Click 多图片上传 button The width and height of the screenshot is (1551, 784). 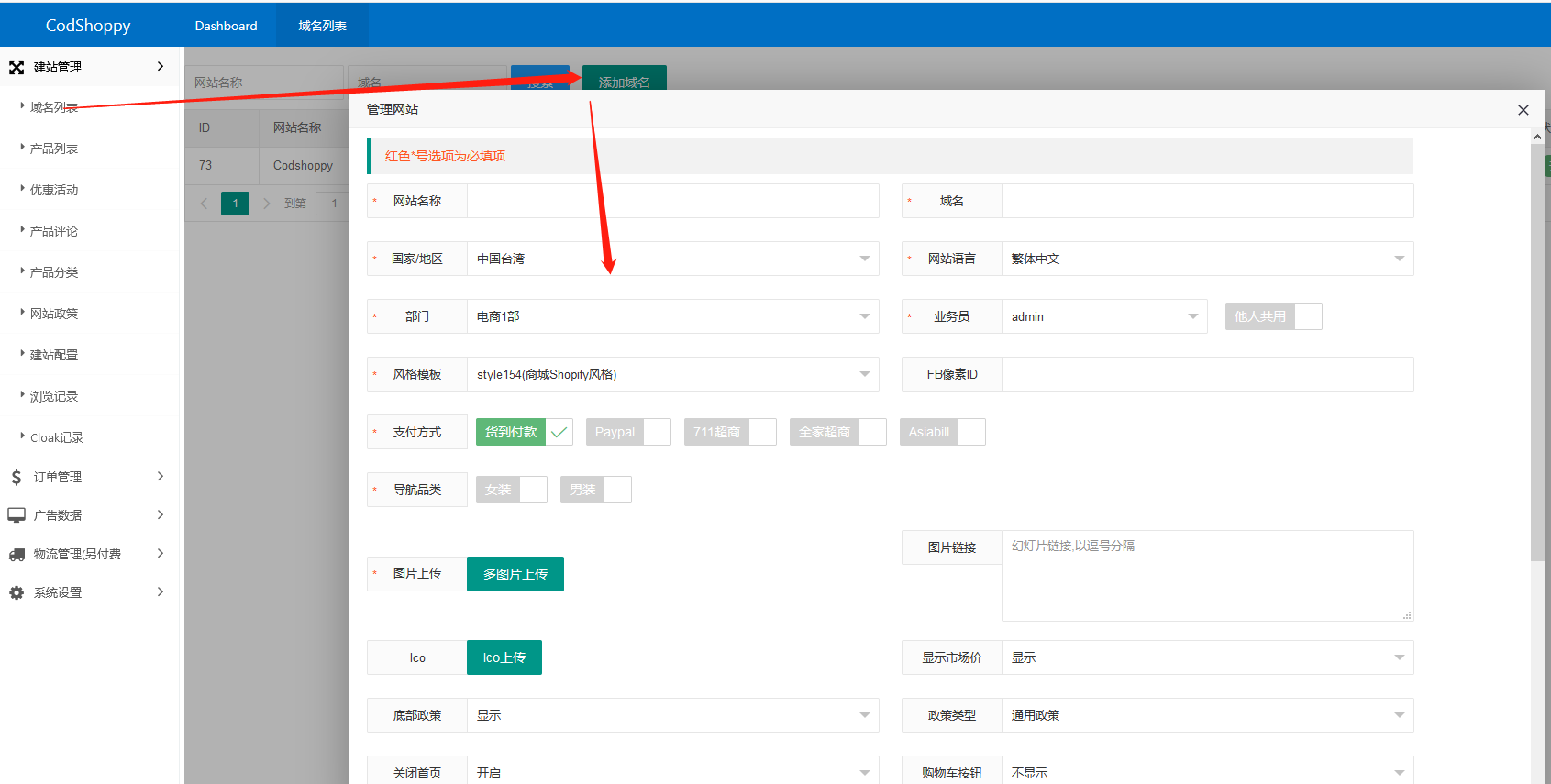coord(515,574)
